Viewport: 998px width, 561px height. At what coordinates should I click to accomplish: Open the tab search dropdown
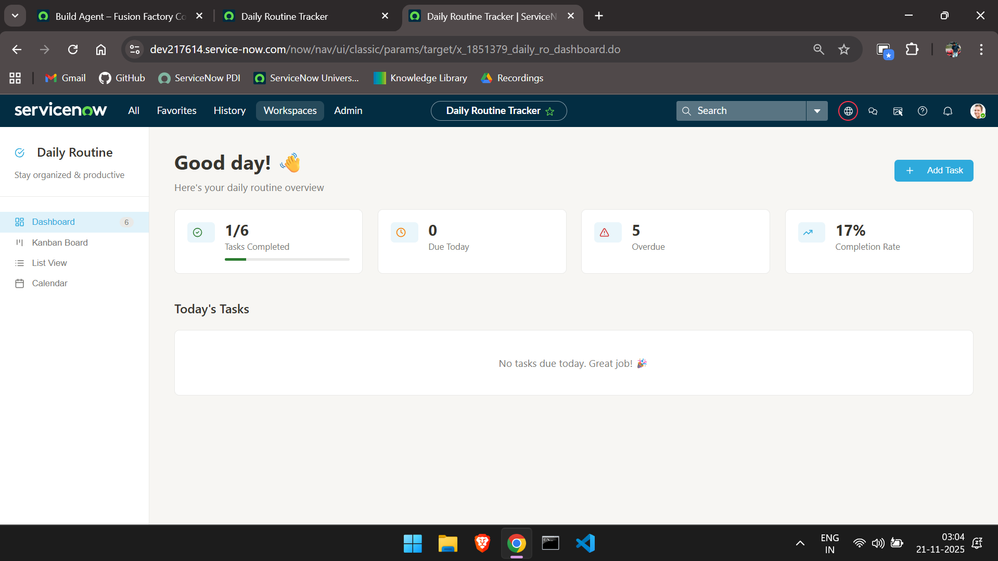(15, 16)
